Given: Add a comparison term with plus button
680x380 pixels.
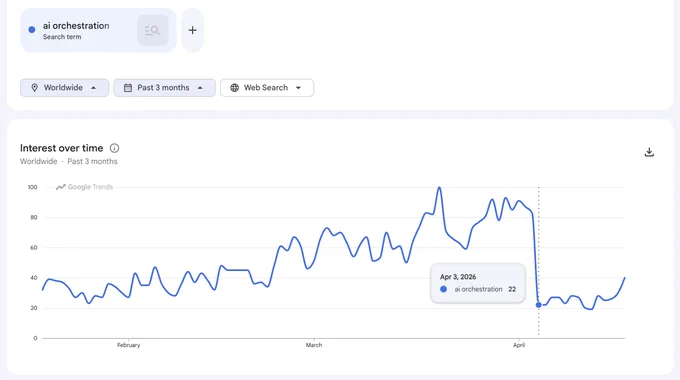Looking at the screenshot, I should click(193, 30).
